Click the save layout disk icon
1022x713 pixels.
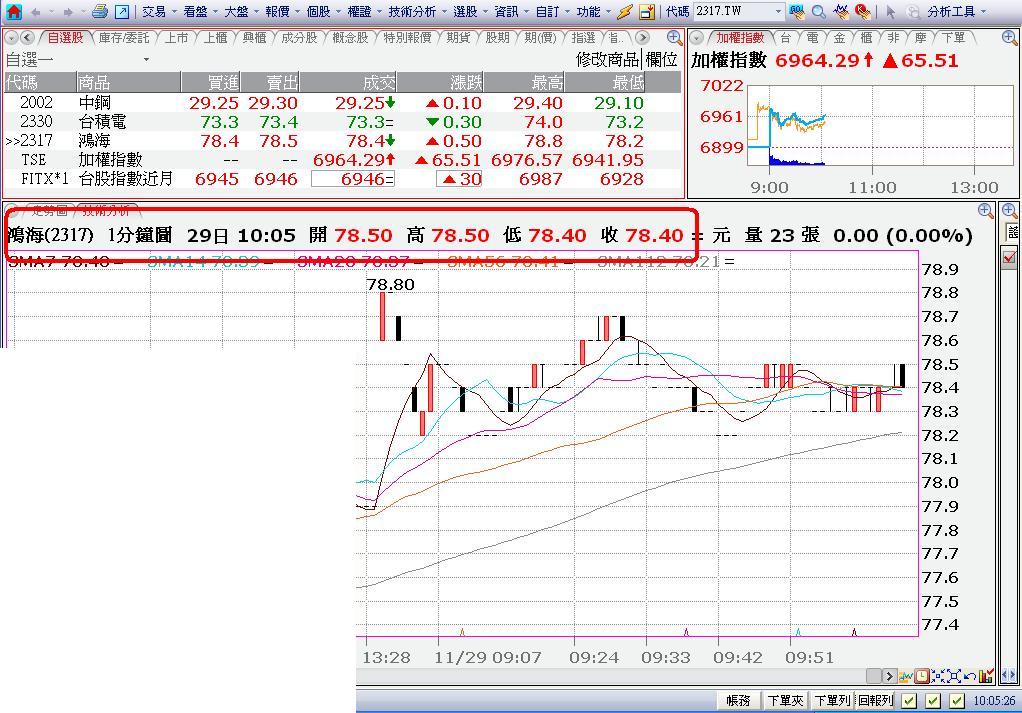tap(647, 11)
